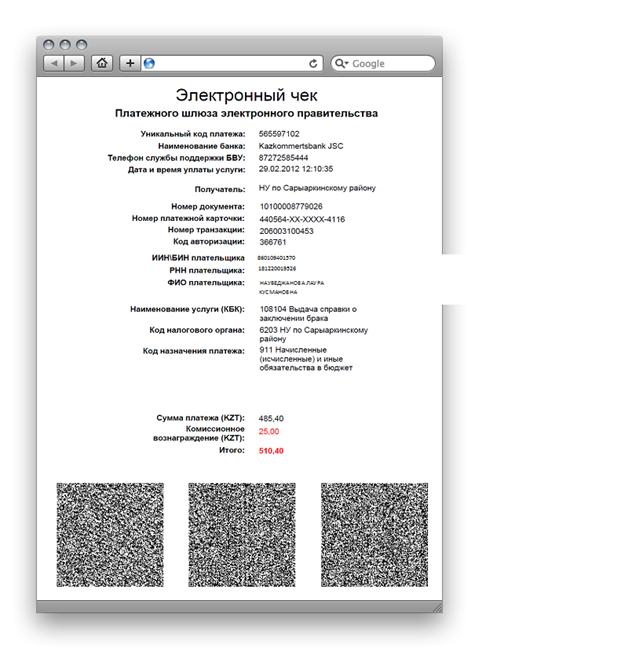Select document number 1010000877902​6
The image size is (643, 649).
pyautogui.click(x=291, y=206)
